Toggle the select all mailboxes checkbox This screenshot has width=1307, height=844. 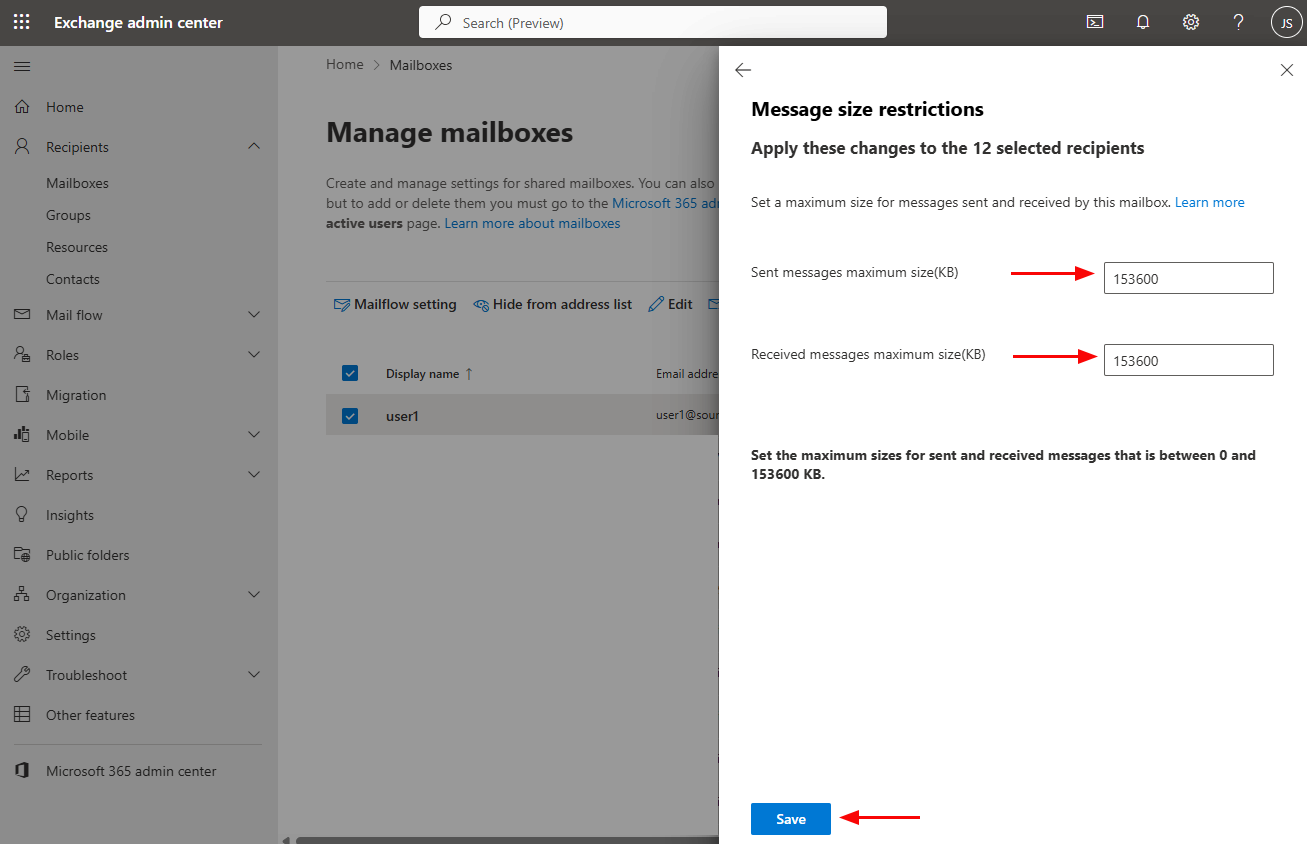[350, 373]
